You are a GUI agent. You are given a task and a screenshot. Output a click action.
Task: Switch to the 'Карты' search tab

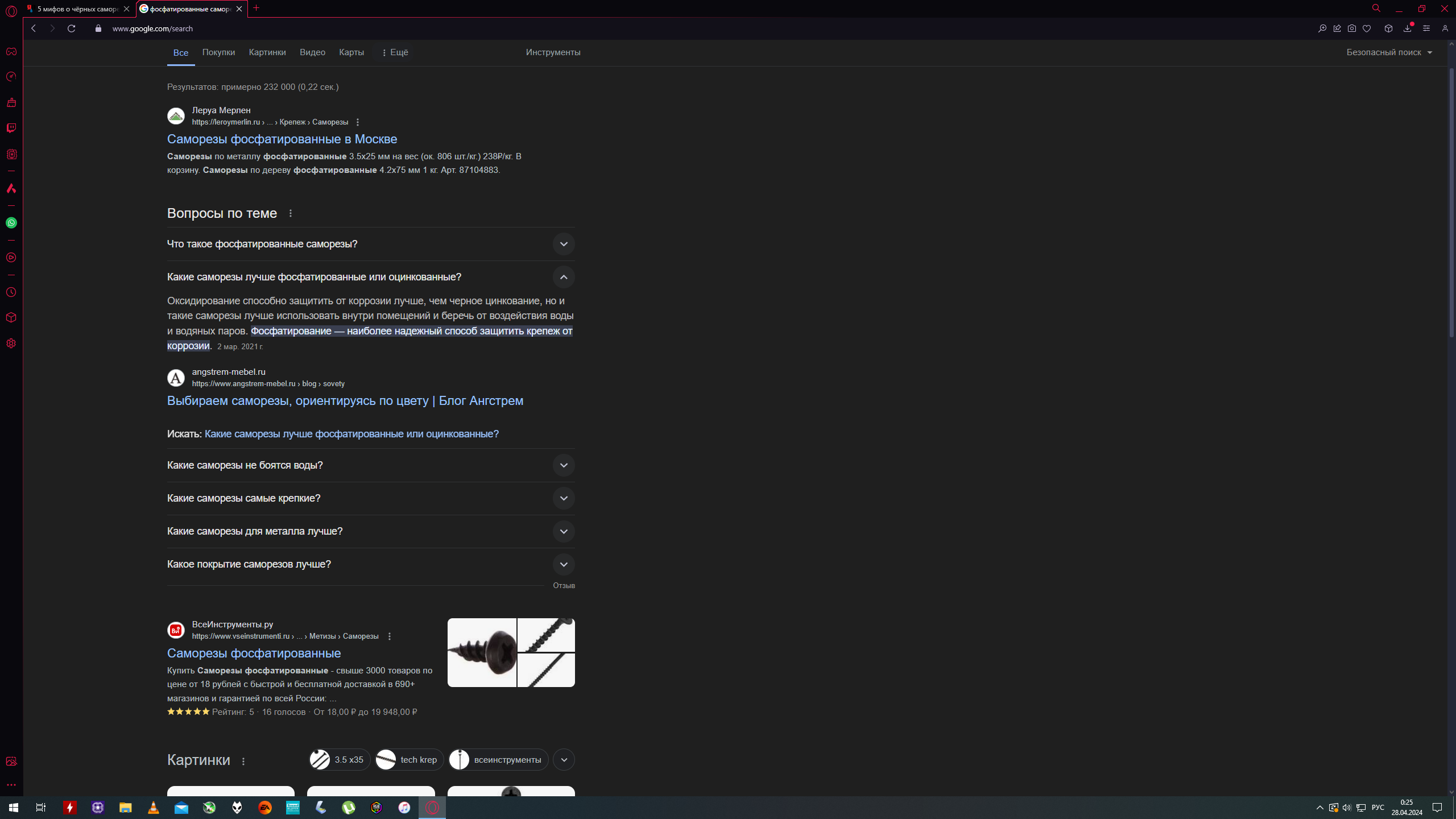(x=351, y=52)
